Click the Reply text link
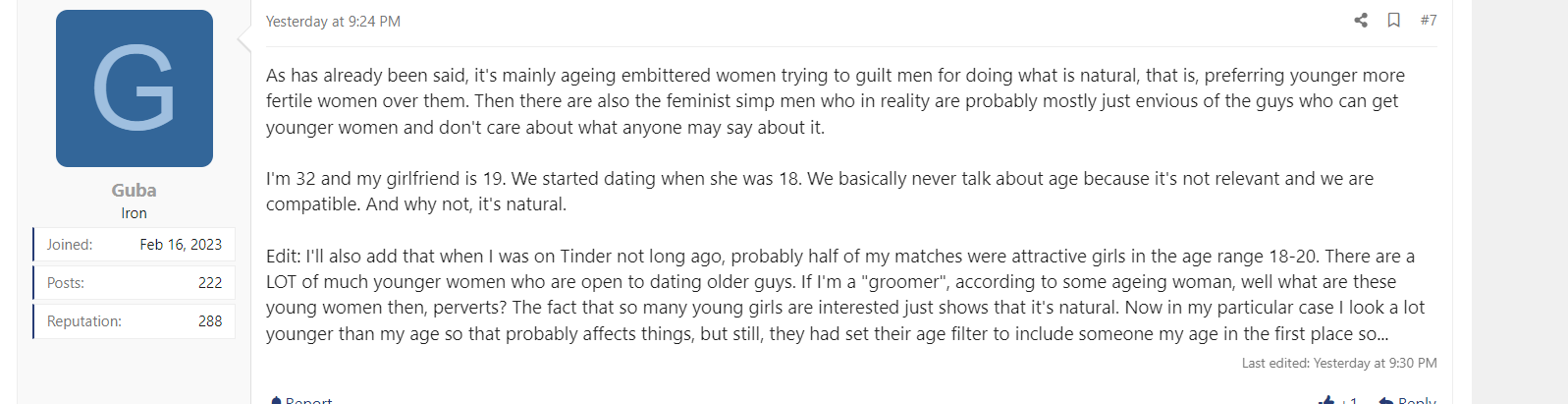Image resolution: width=1568 pixels, height=404 pixels. (x=1417, y=400)
